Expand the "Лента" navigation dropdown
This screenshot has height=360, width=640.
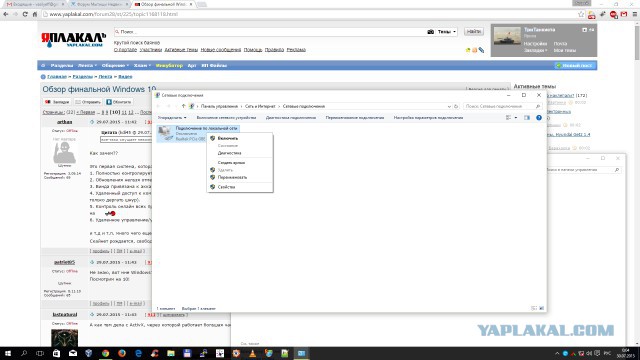tap(87, 65)
